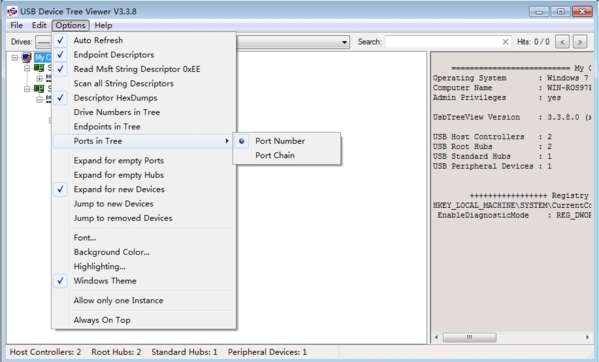Click the first host controller chip icon

click(39, 68)
